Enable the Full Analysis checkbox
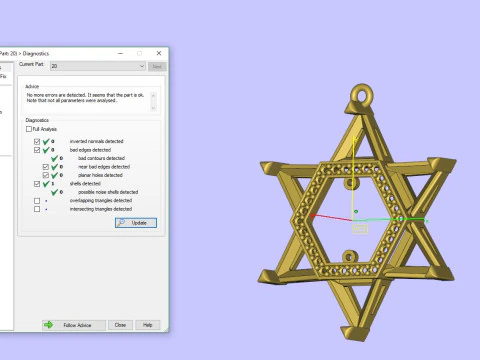Image resolution: width=480 pixels, height=360 pixels. [x=29, y=129]
